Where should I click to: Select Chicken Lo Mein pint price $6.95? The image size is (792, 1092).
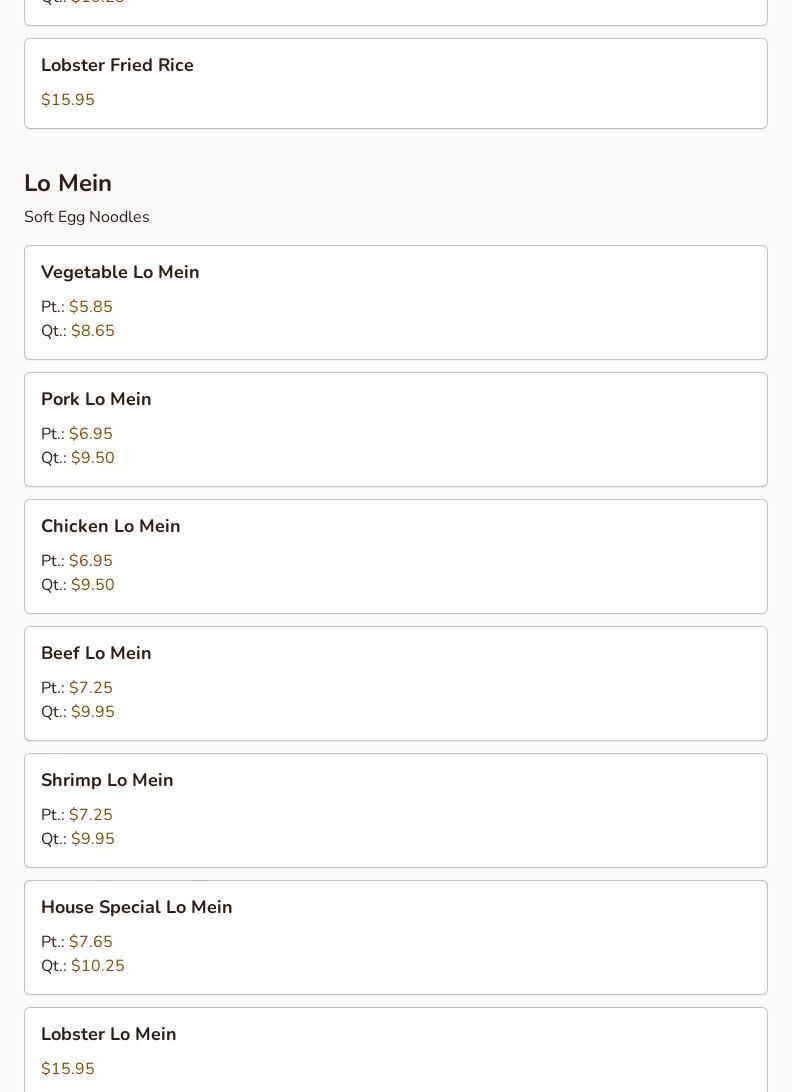coord(90,561)
